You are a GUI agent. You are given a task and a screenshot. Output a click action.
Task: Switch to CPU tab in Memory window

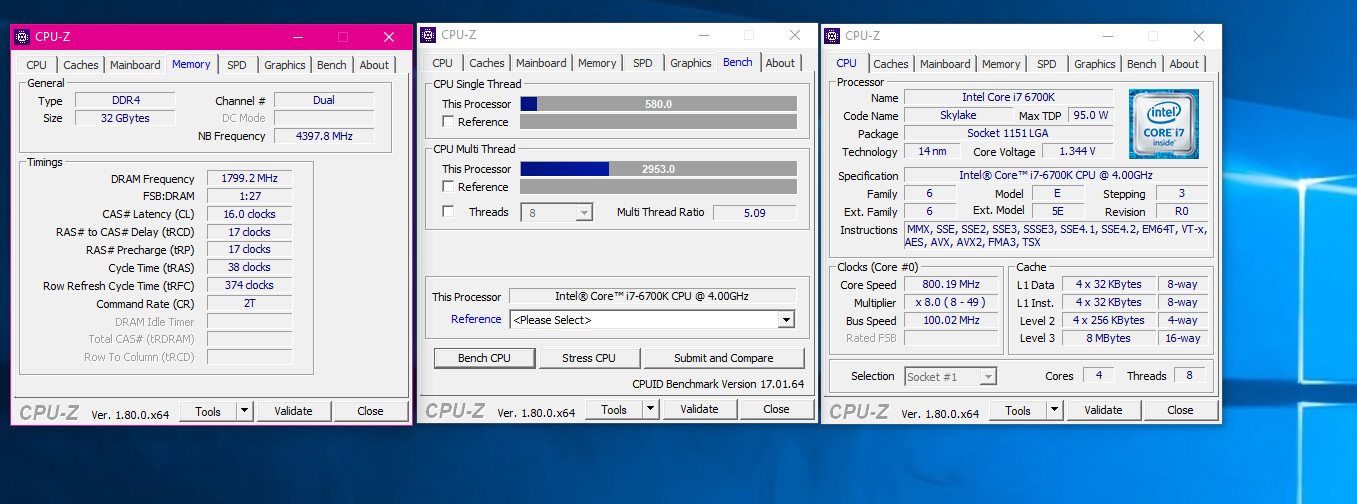37,65
